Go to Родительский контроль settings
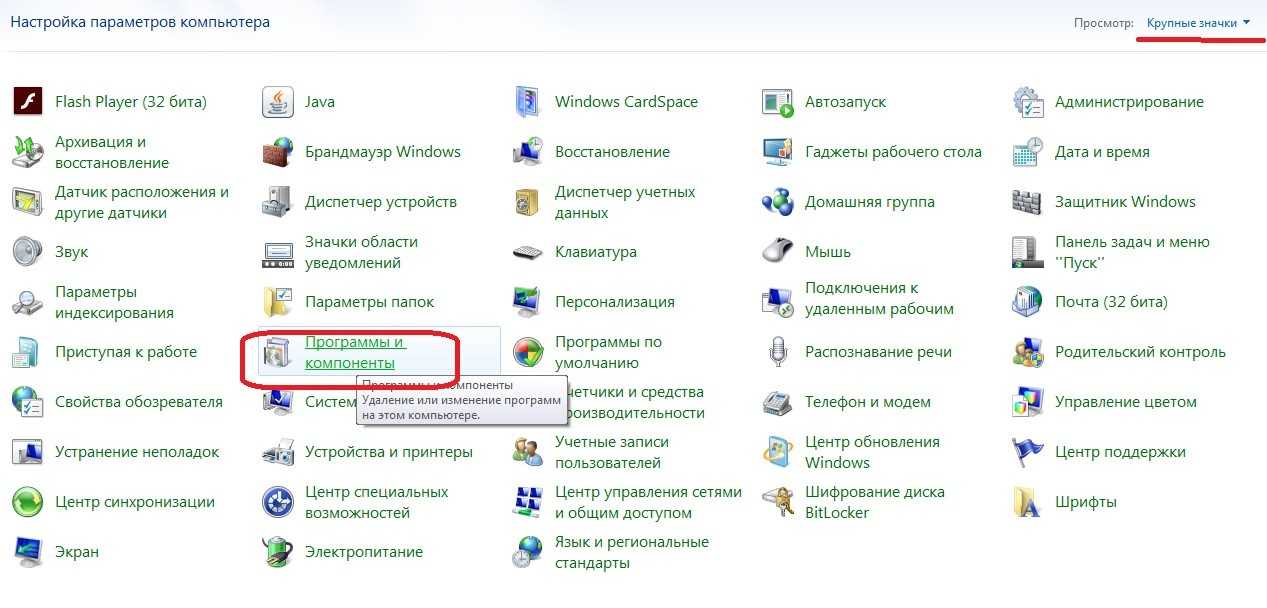 (1139, 352)
